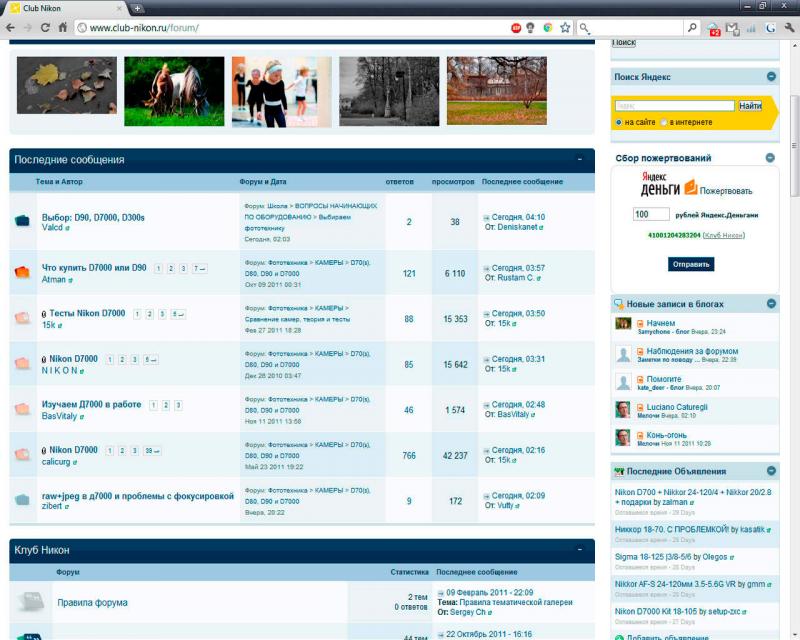Collapse the Поиск Яндекс block
800x640 pixels.
(771, 77)
